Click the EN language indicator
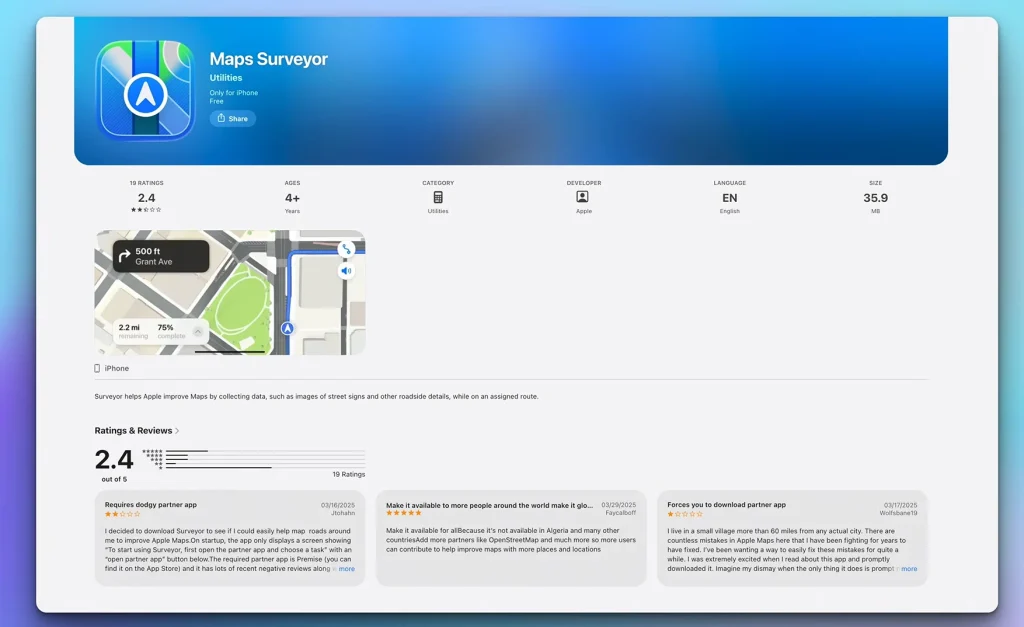The height and width of the screenshot is (627, 1024). click(729, 198)
